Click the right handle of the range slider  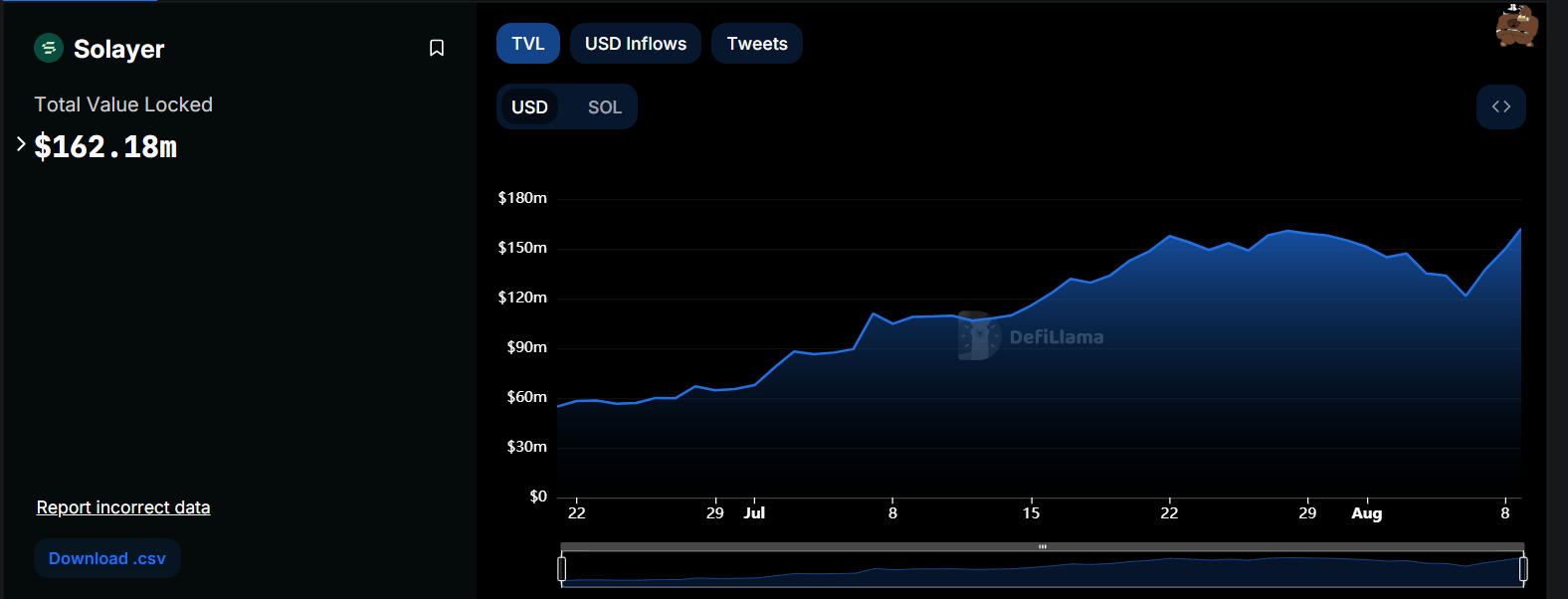click(x=1522, y=569)
